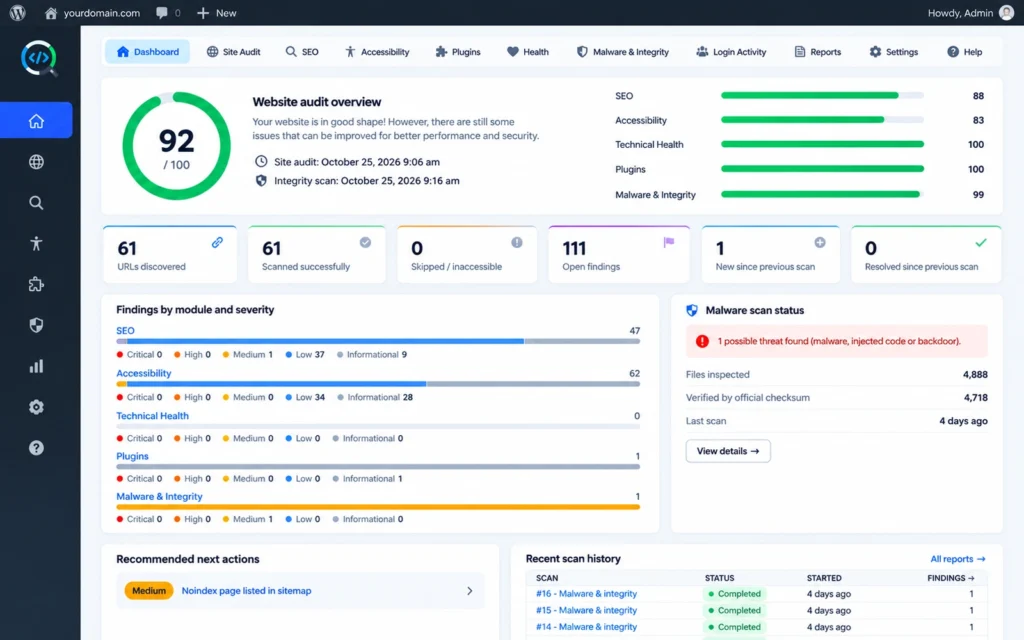Click the plugin code logo in sidebar
This screenshot has height=640, width=1024.
[39, 58]
